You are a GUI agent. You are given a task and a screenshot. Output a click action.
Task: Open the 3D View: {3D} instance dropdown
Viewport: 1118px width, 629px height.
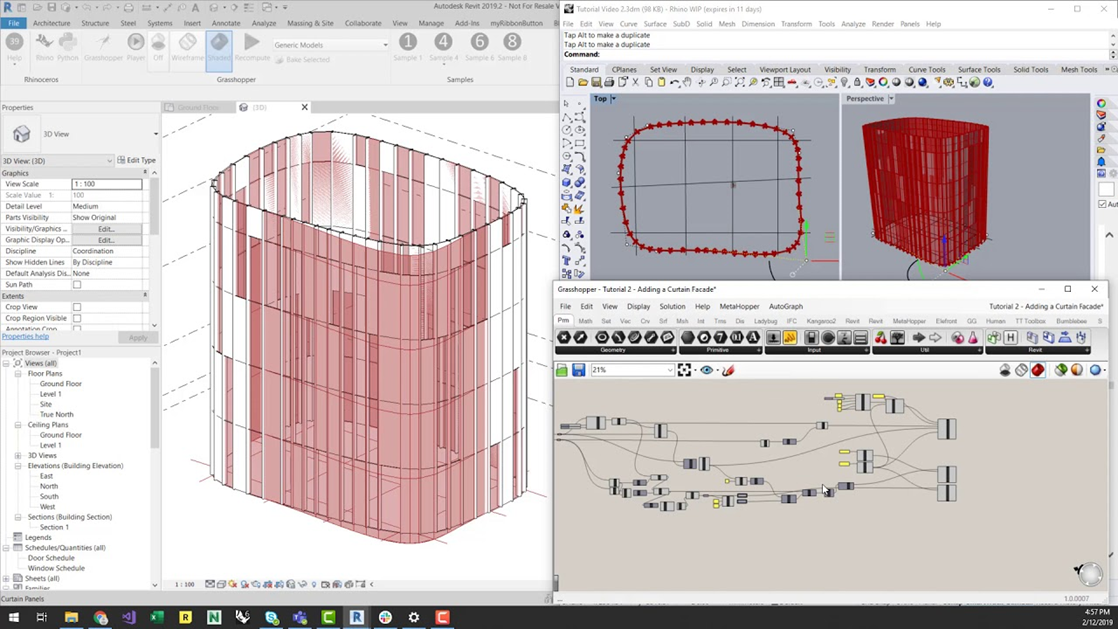point(109,161)
